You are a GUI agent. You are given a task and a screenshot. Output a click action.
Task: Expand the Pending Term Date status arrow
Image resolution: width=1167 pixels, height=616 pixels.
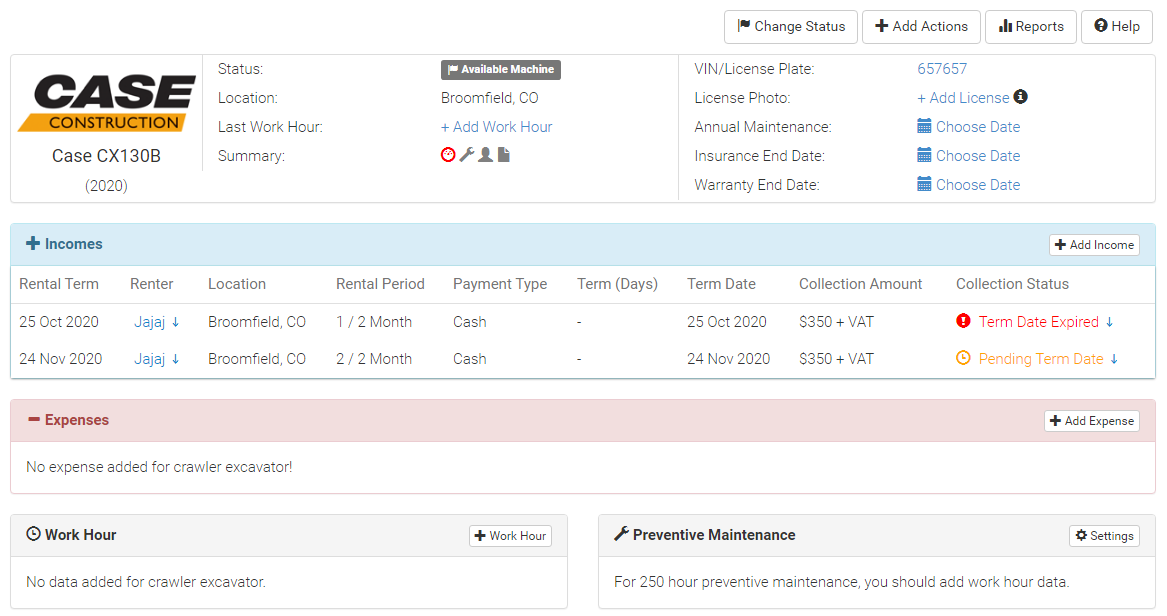(1113, 358)
